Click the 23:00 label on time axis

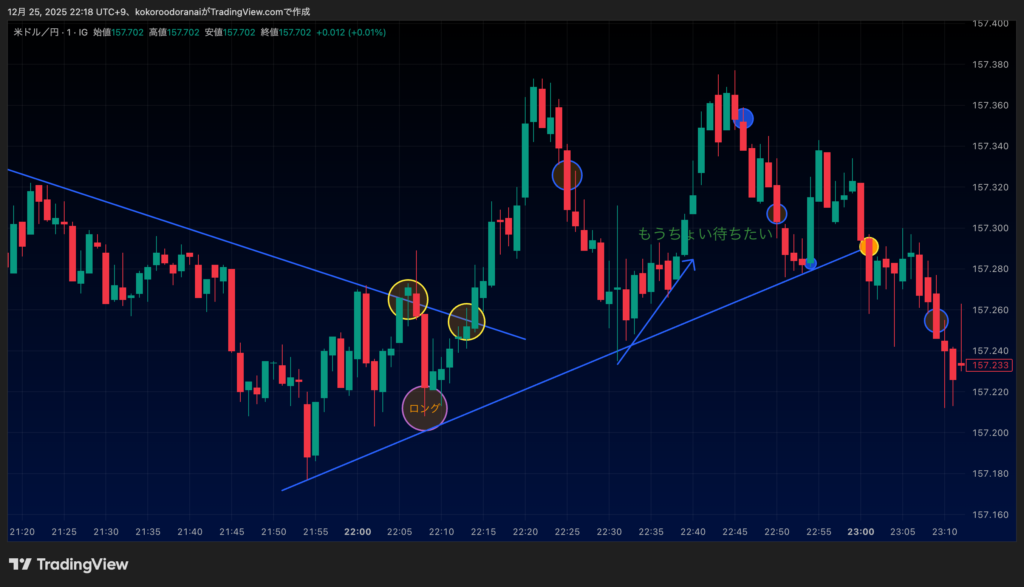click(861, 531)
